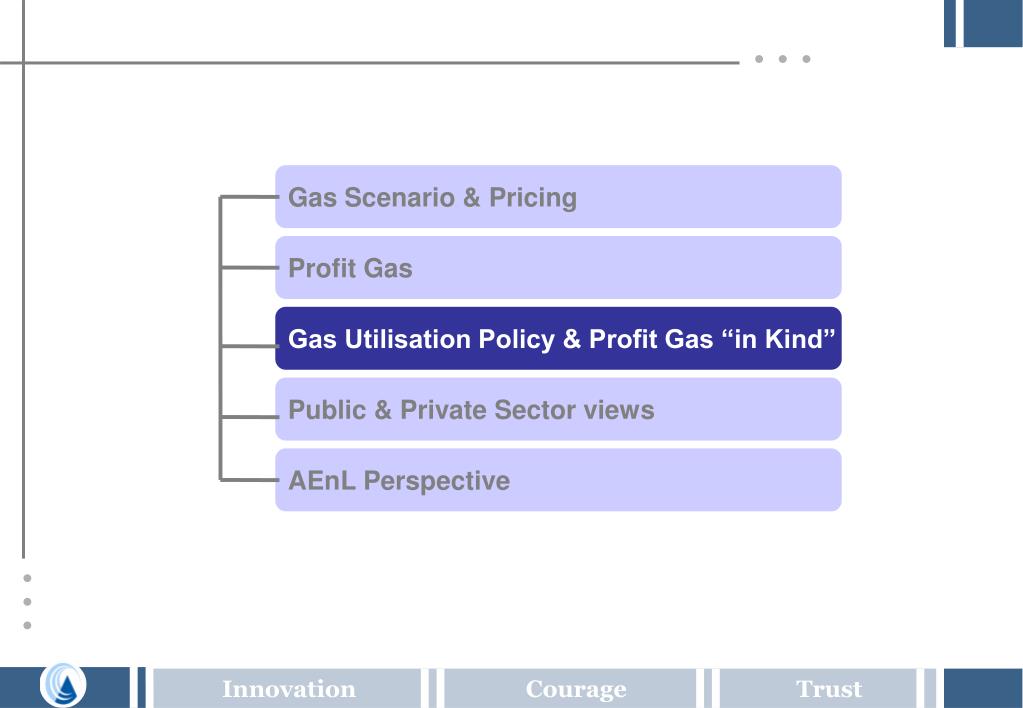Click the last dot of the top-right trio
This screenshot has height=708, width=1023.
click(x=806, y=59)
